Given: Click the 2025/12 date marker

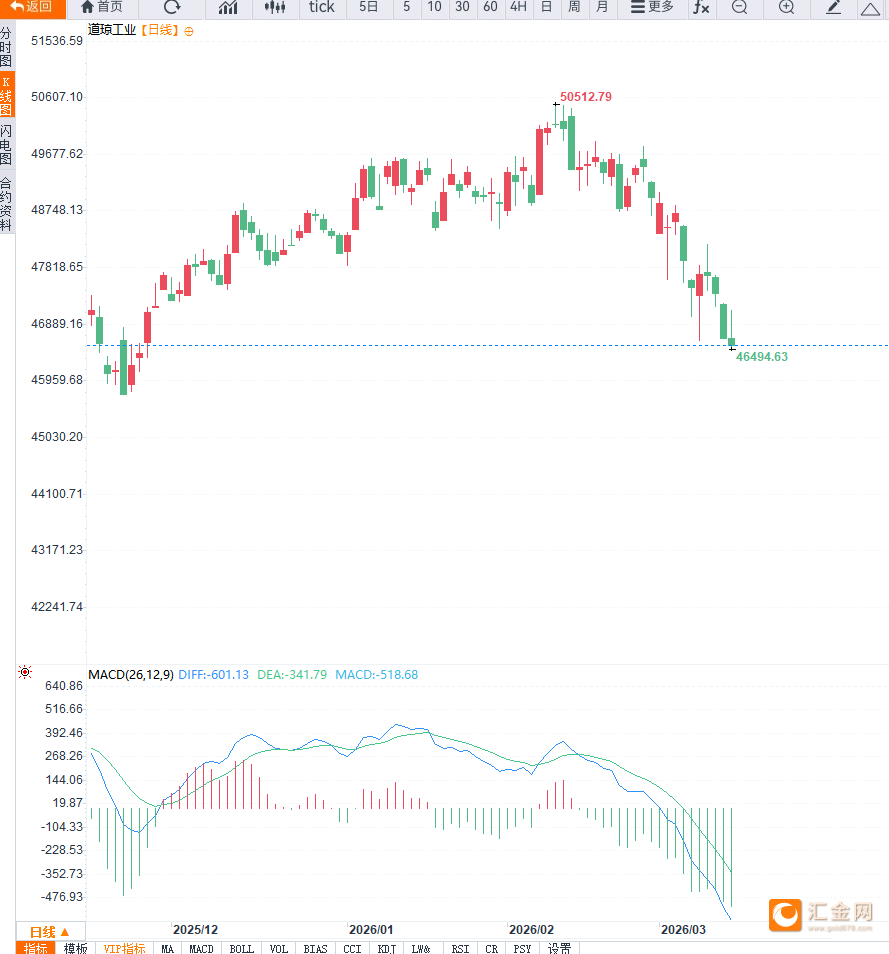Looking at the screenshot, I should pos(195,930).
